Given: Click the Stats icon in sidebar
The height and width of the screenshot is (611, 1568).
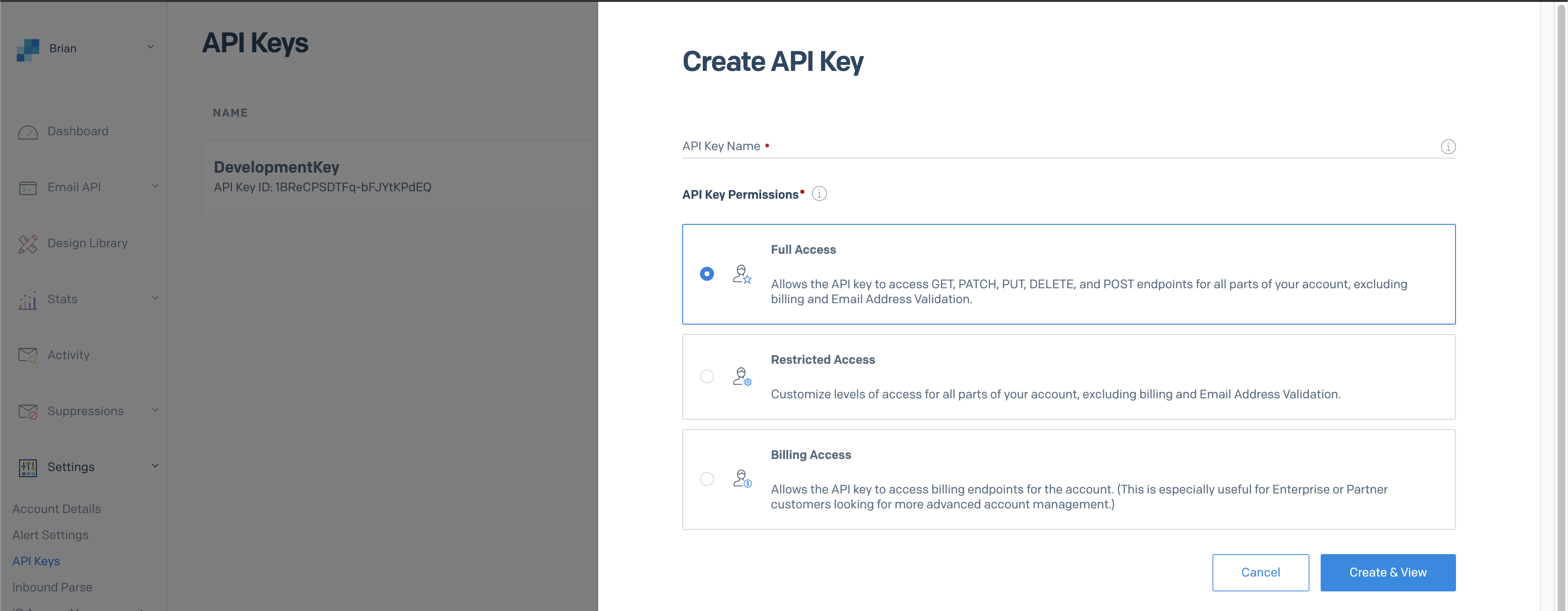Looking at the screenshot, I should 29,298.
